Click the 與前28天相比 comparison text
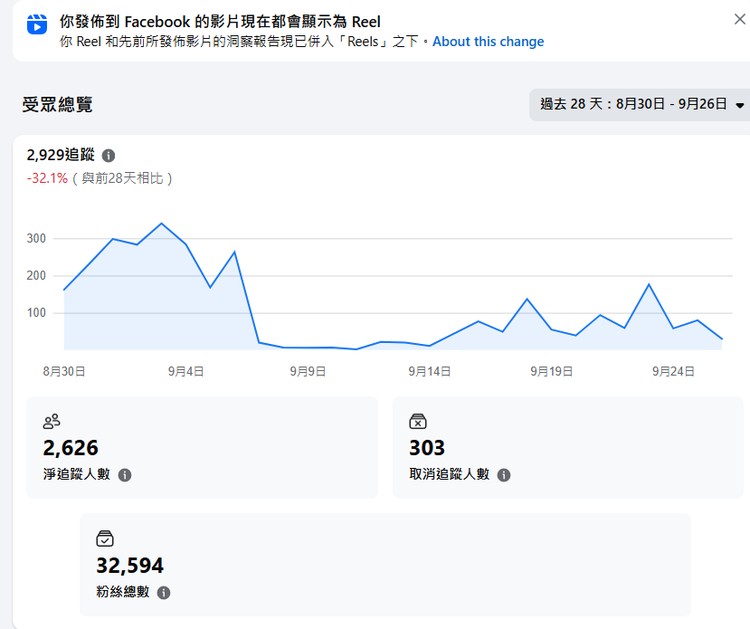Image resolution: width=750 pixels, height=629 pixels. (122, 178)
